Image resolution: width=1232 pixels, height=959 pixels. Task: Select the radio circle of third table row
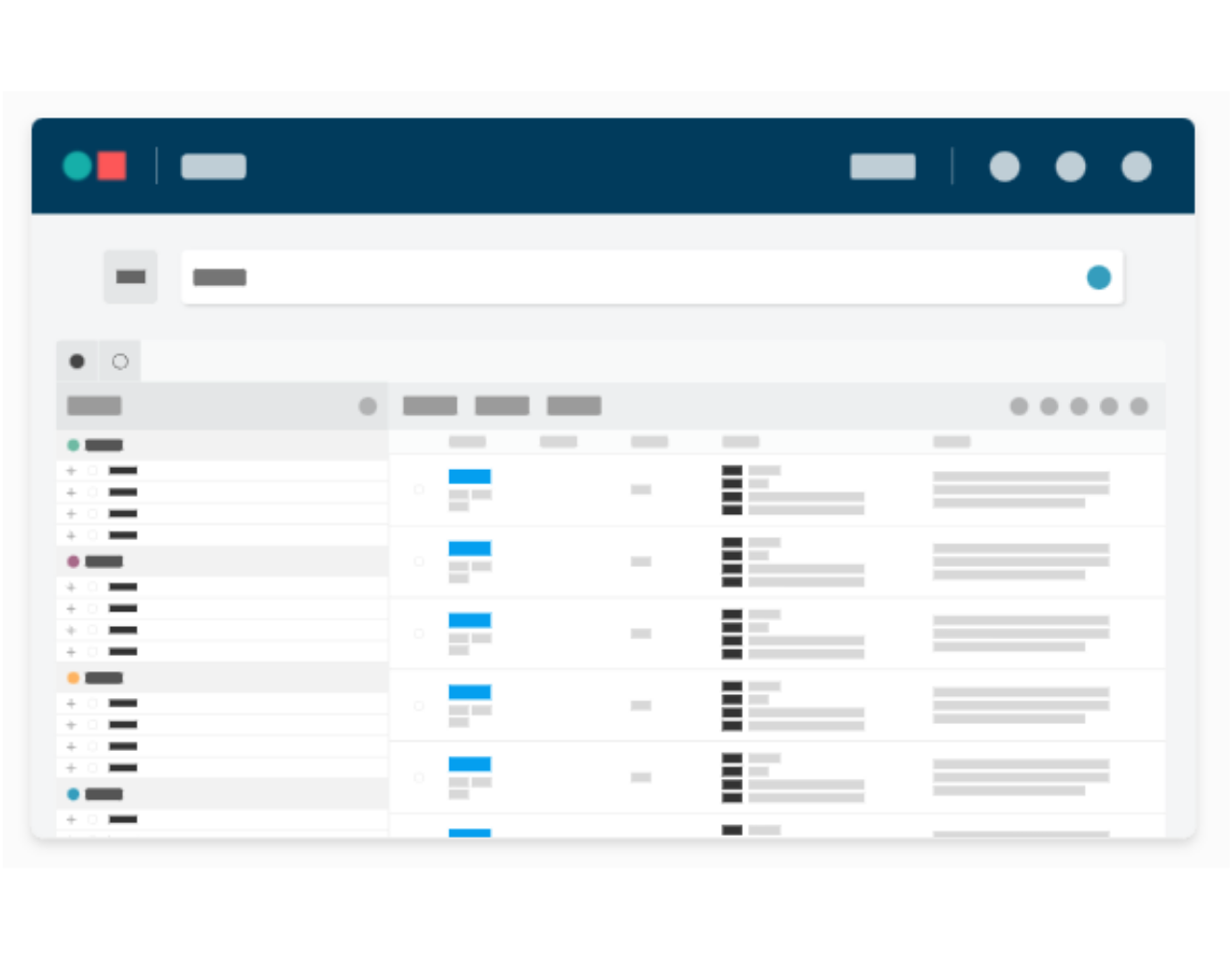coord(419,634)
